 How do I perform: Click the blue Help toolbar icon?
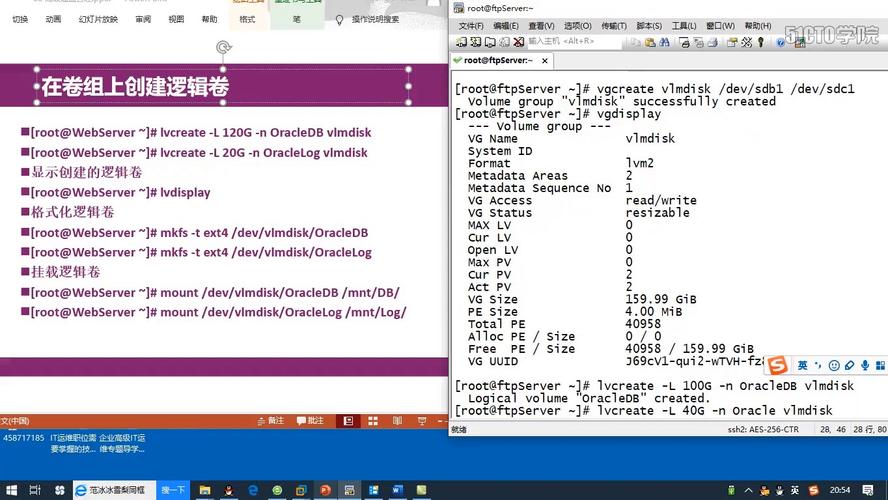pos(780,42)
